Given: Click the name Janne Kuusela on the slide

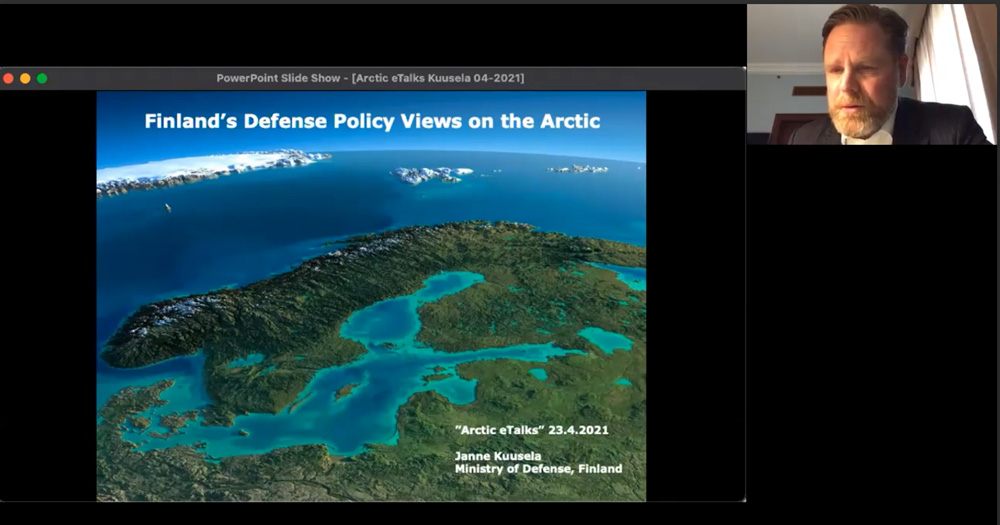Looking at the screenshot, I should pos(497,455).
